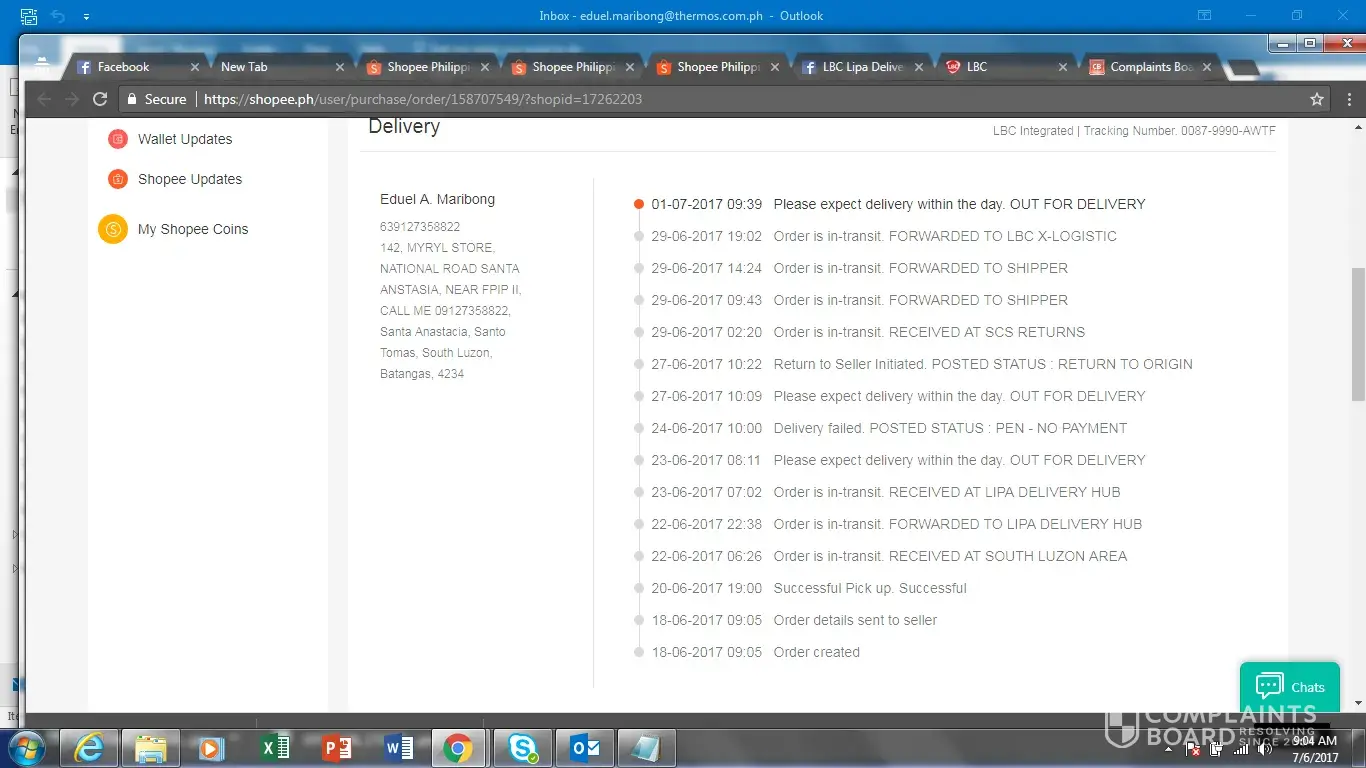
Task: Expand Outlook's Quick Access Toolbar dropdown arrow
Action: coord(86,16)
